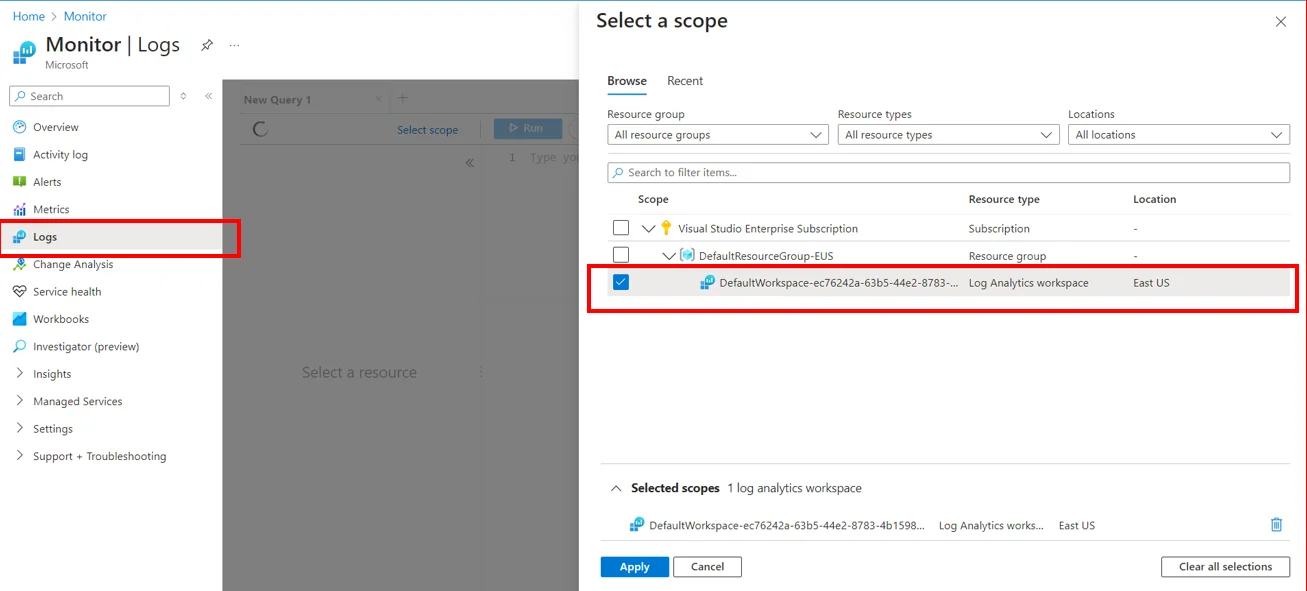
Task: Open the All resource types dropdown
Action: 947,134
